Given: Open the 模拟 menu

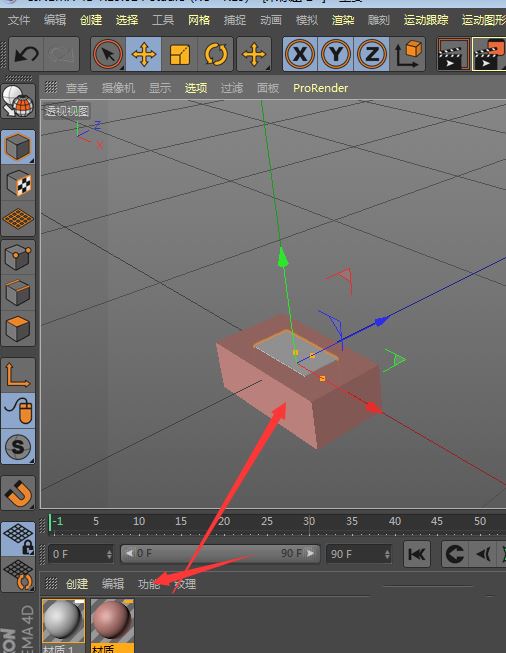Looking at the screenshot, I should tap(307, 20).
